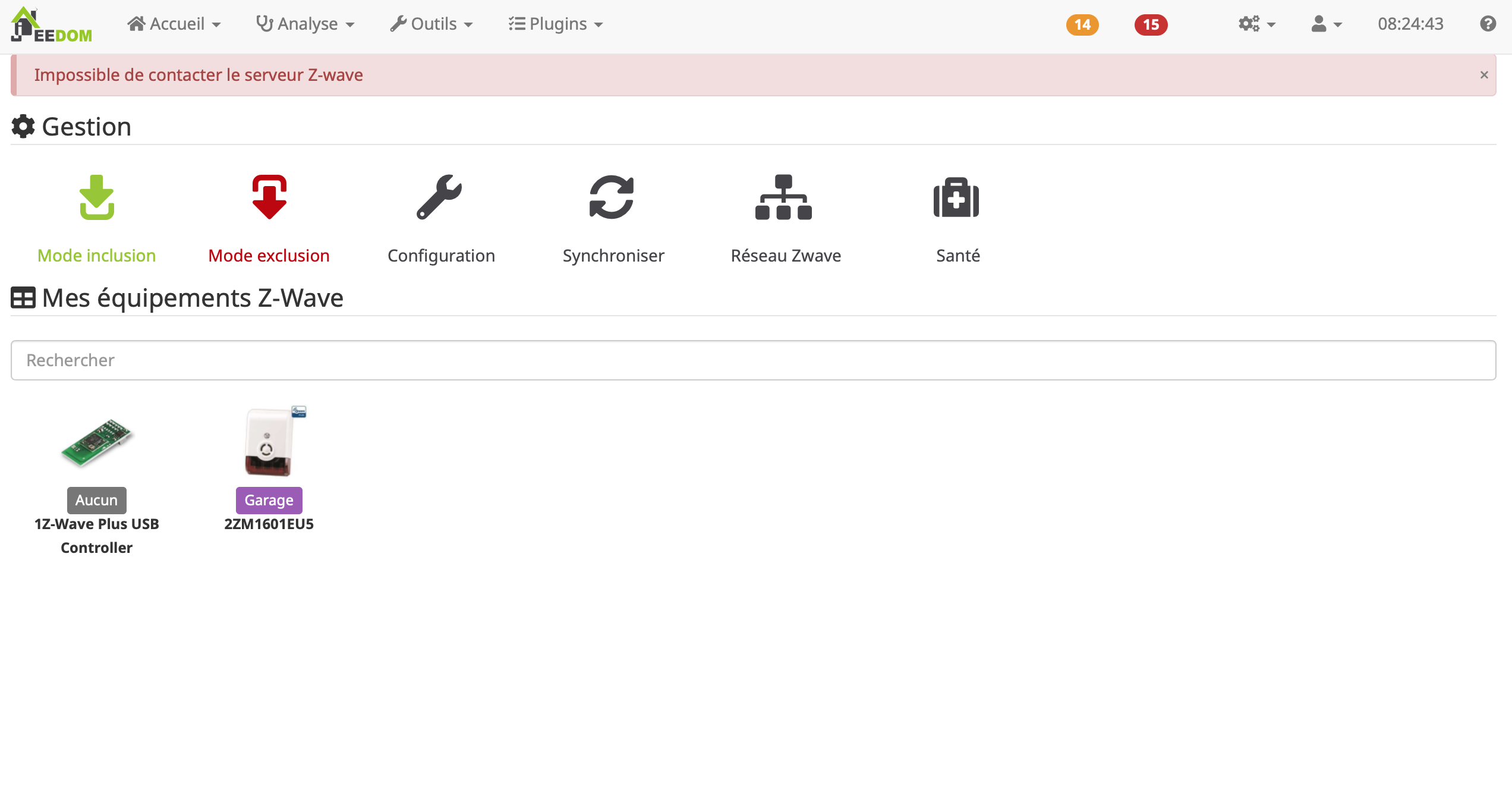This screenshot has height=799, width=1512.
Task: Expand the Analyse dropdown menu
Action: pyautogui.click(x=305, y=24)
